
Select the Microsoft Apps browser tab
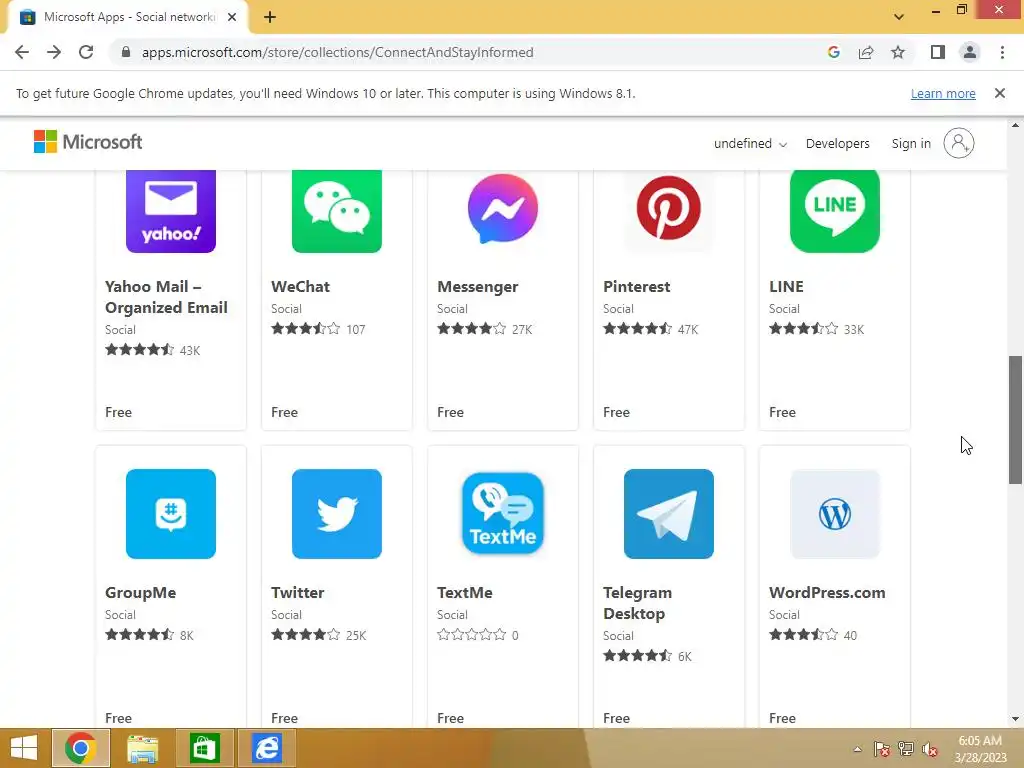click(x=127, y=18)
